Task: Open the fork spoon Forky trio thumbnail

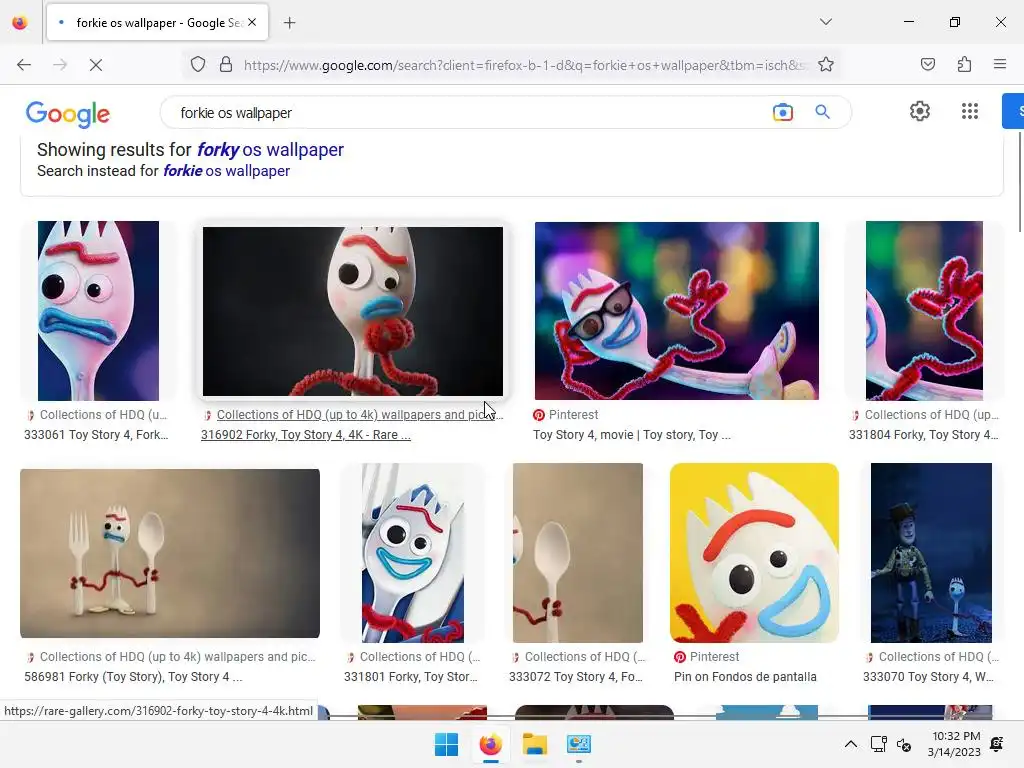Action: [x=170, y=553]
